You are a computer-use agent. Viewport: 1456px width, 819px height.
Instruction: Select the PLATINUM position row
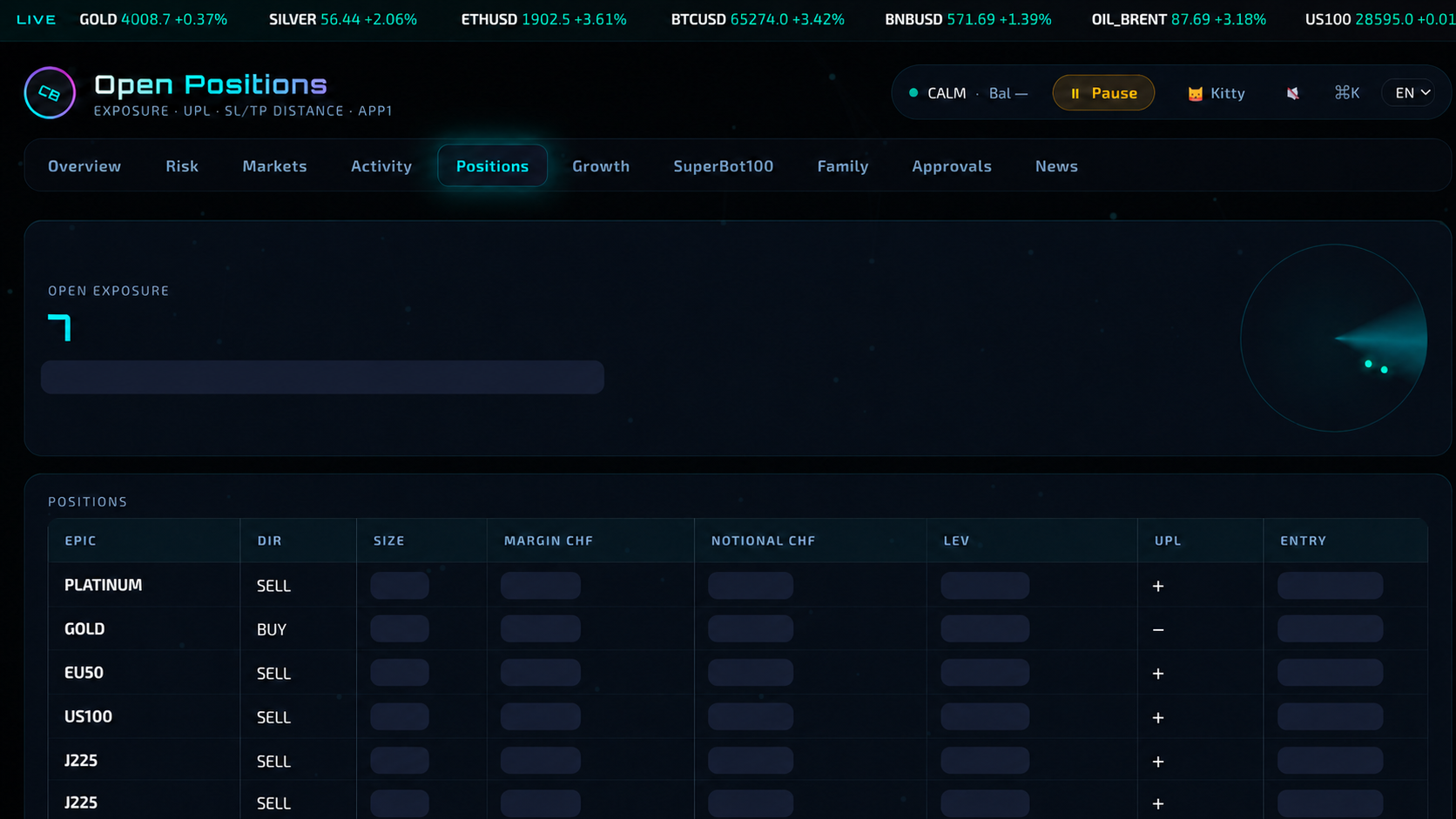pyautogui.click(x=738, y=585)
